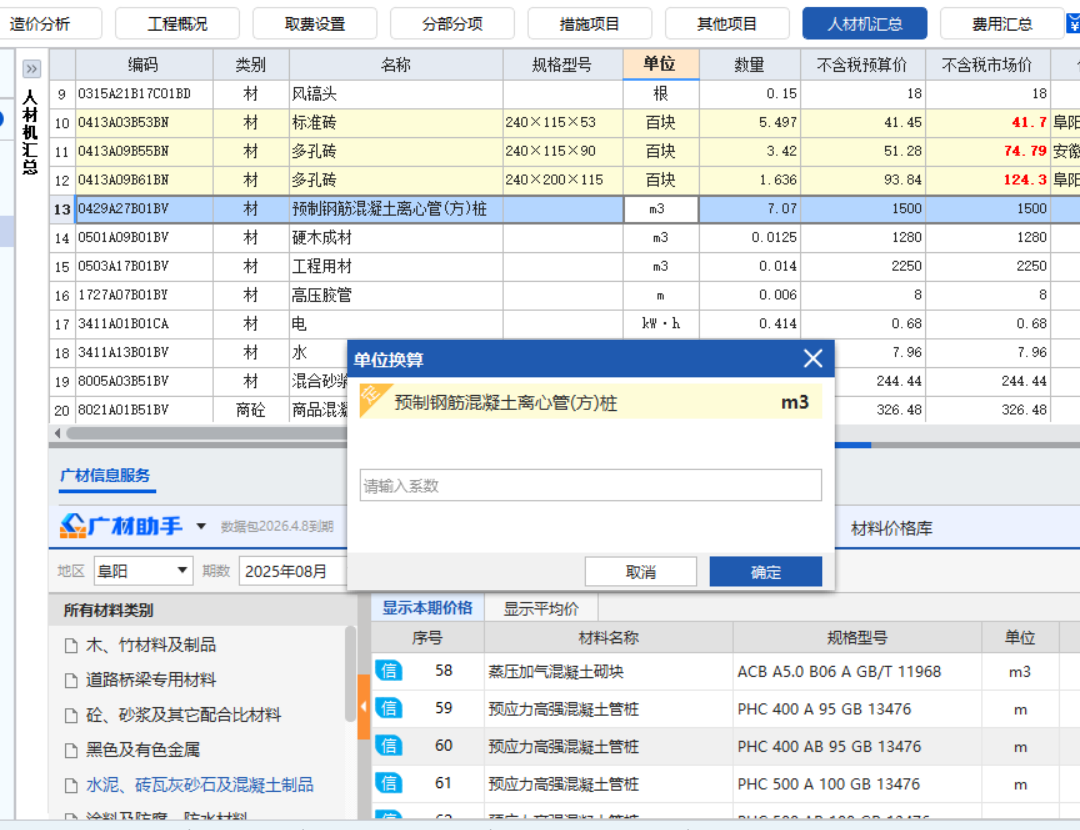Close the 单位换算 dialog

point(813,358)
